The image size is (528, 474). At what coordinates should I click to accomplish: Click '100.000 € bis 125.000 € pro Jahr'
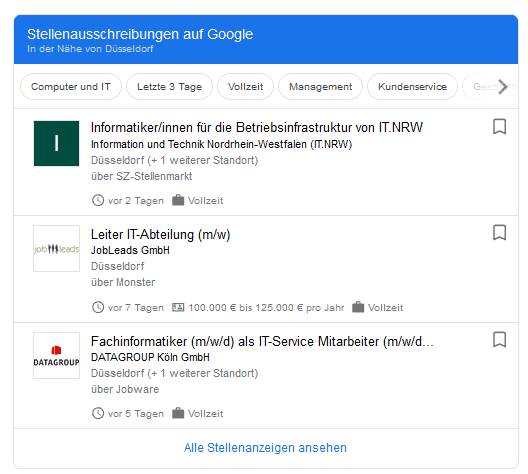pos(266,308)
